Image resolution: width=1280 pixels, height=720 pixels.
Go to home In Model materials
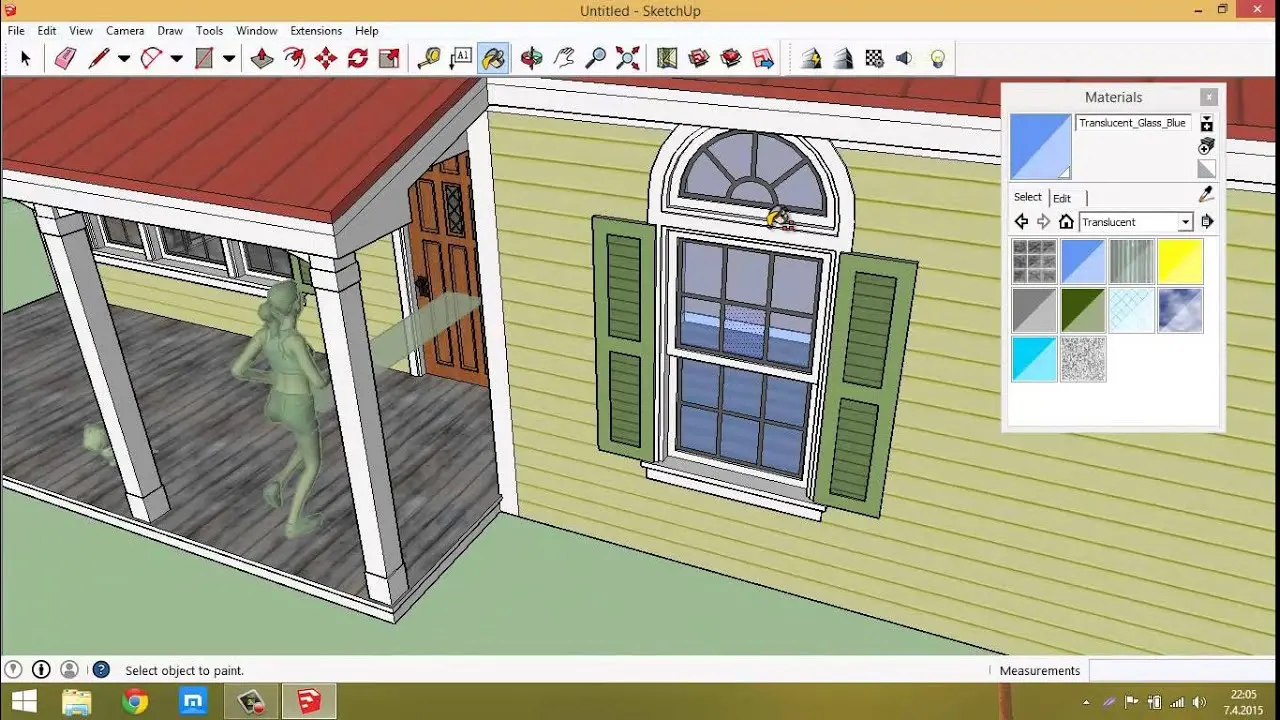tap(1066, 222)
